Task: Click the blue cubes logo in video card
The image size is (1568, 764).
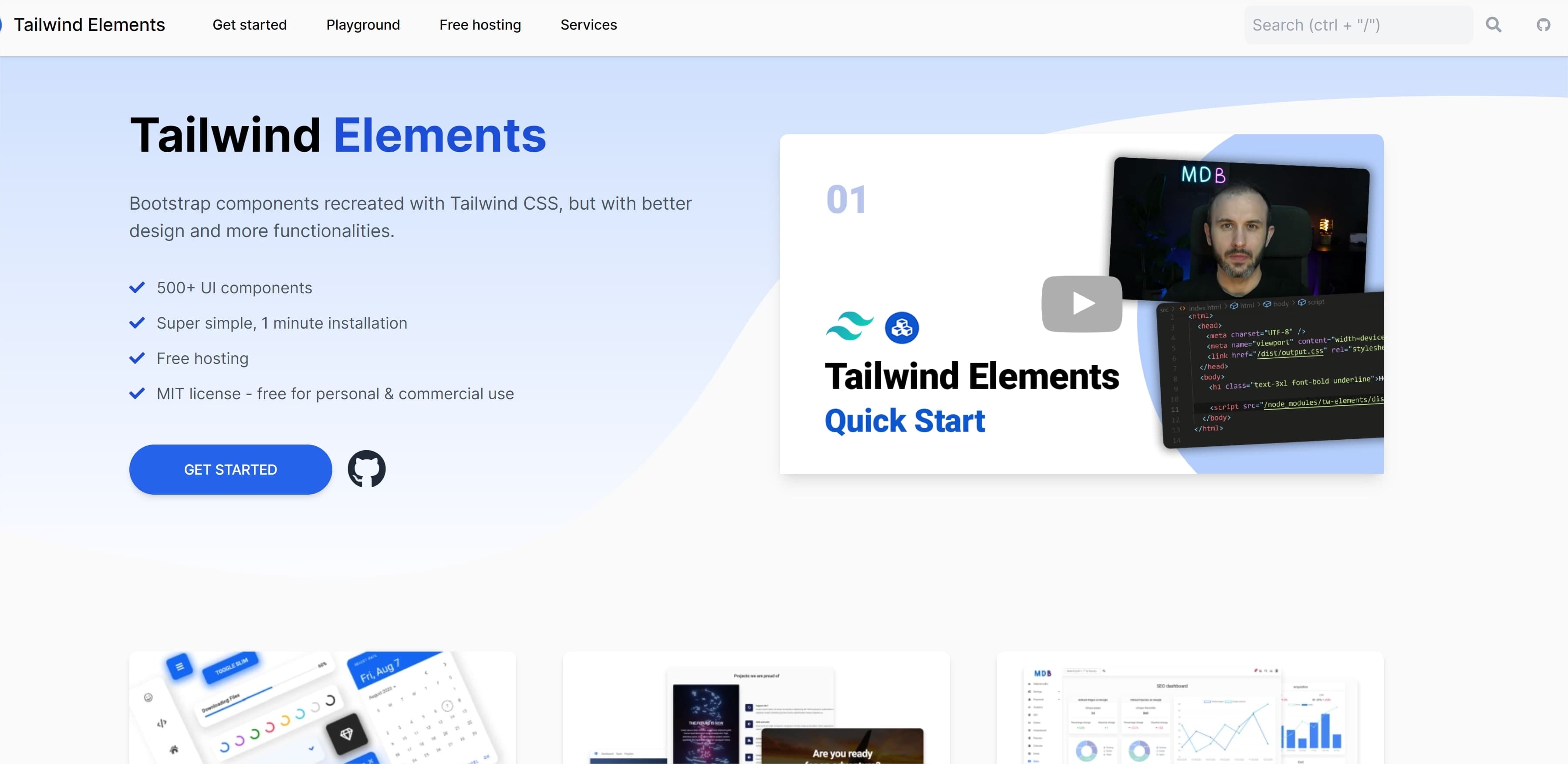Action: [x=902, y=328]
